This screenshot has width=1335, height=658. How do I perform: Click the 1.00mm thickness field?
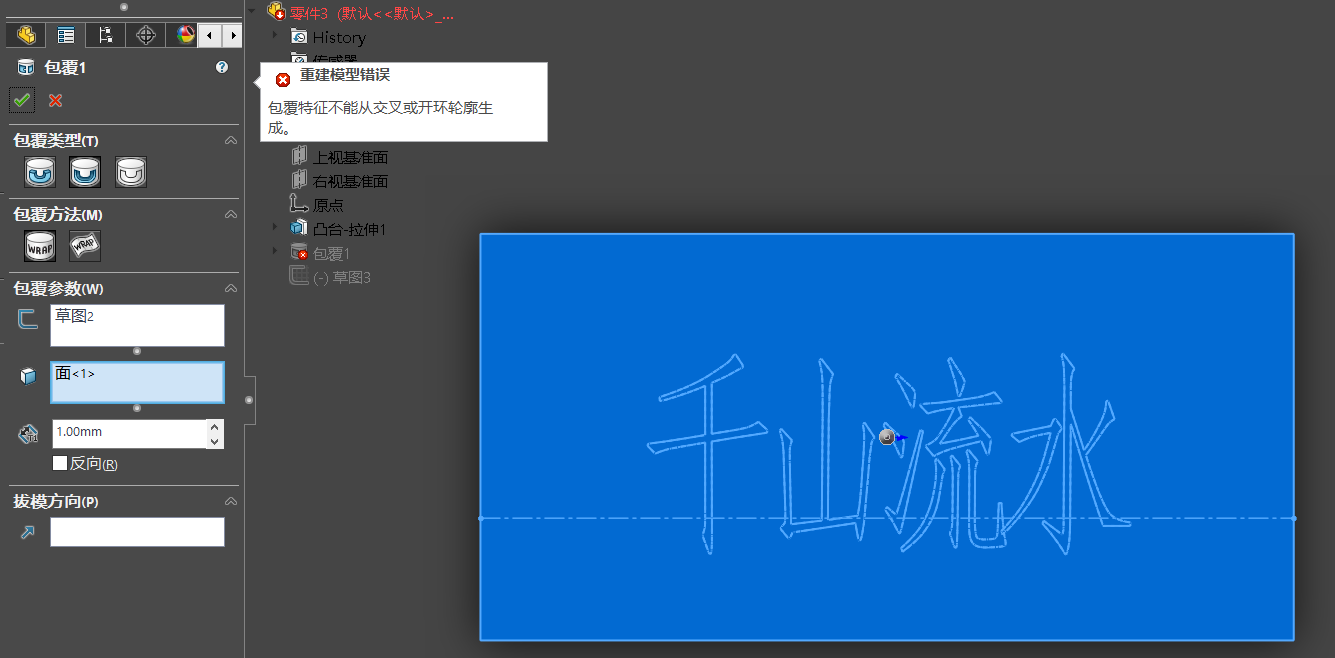[x=128, y=433]
